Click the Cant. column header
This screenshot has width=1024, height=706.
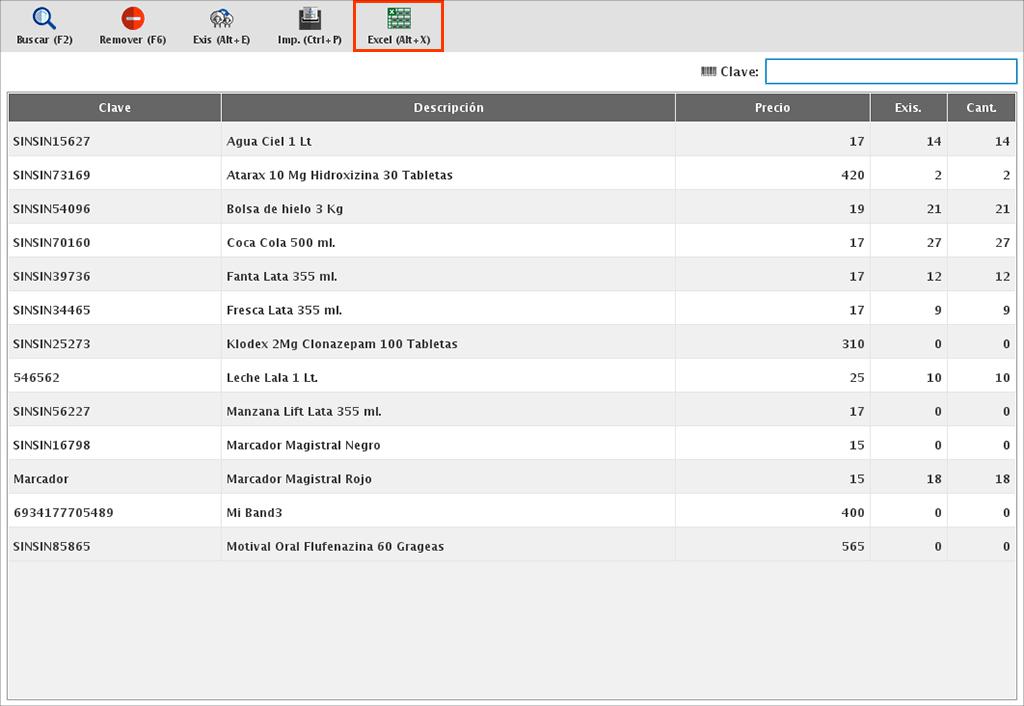[981, 108]
